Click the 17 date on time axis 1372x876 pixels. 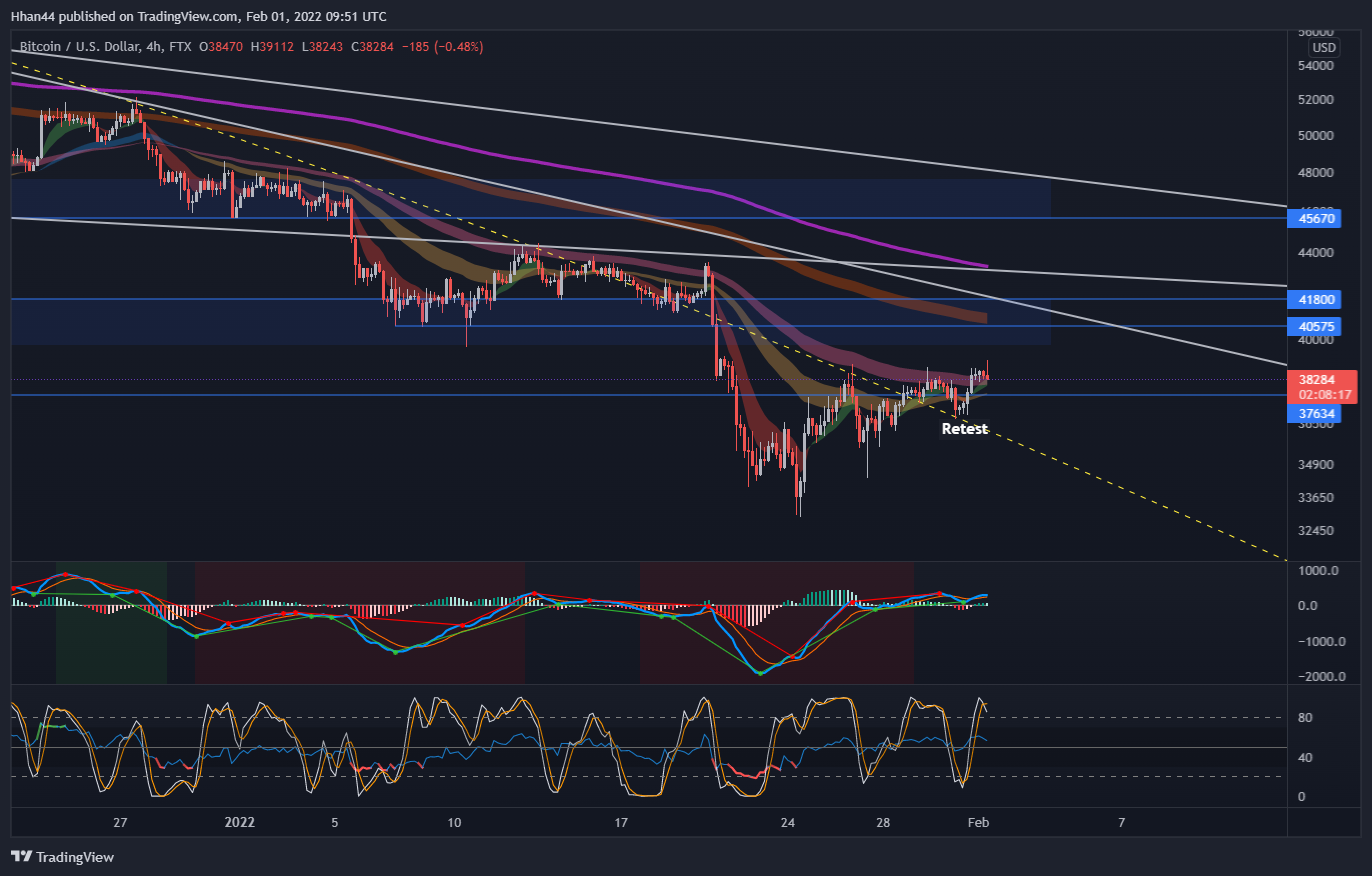point(621,823)
